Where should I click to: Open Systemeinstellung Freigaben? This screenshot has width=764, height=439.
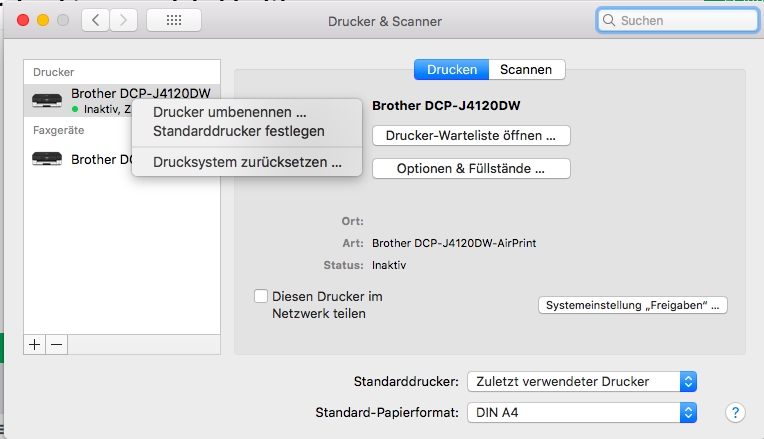pyautogui.click(x=632, y=305)
